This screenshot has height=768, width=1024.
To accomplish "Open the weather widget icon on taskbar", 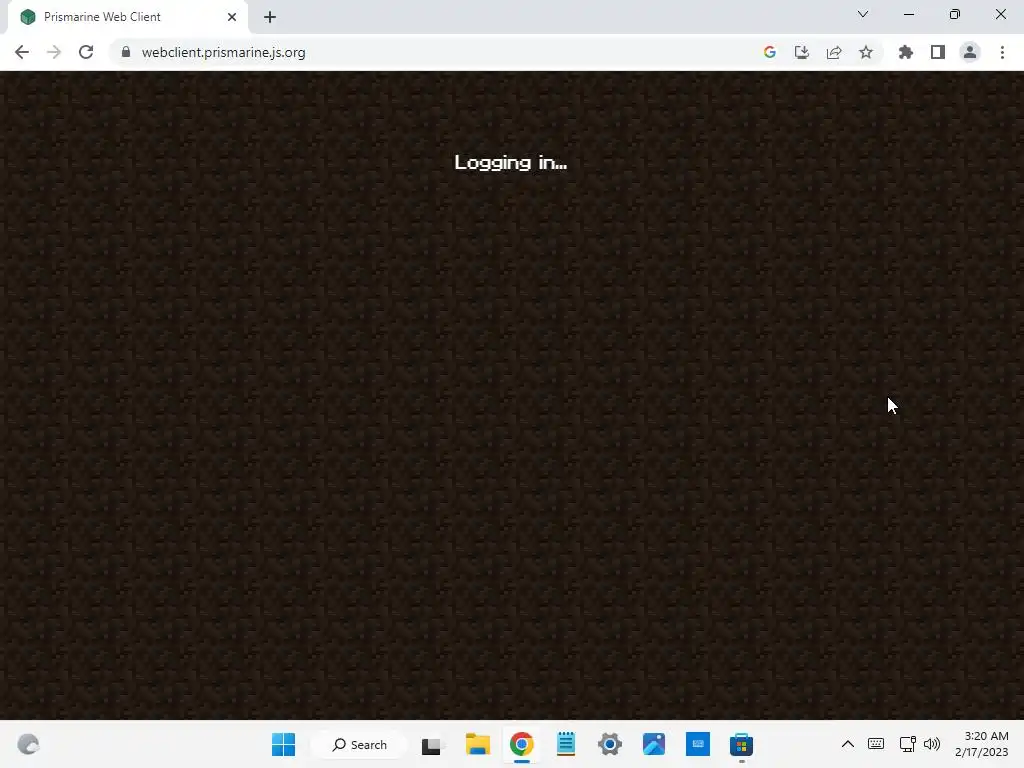I will [28, 744].
